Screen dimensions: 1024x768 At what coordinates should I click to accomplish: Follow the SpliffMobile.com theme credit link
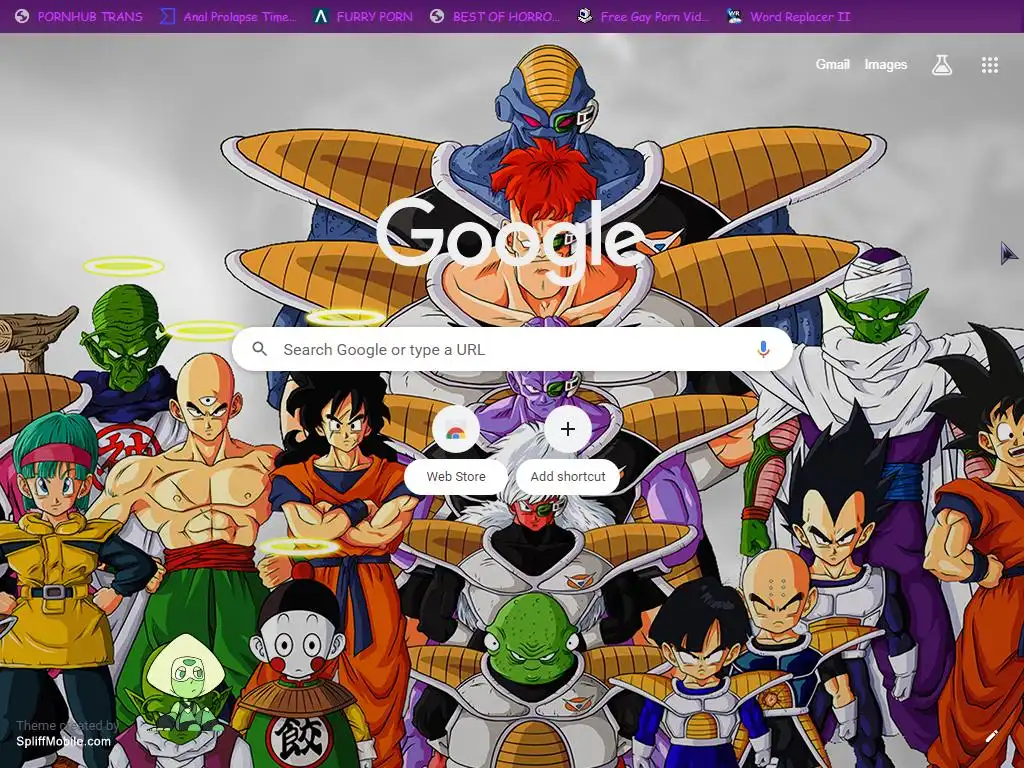tap(63, 741)
